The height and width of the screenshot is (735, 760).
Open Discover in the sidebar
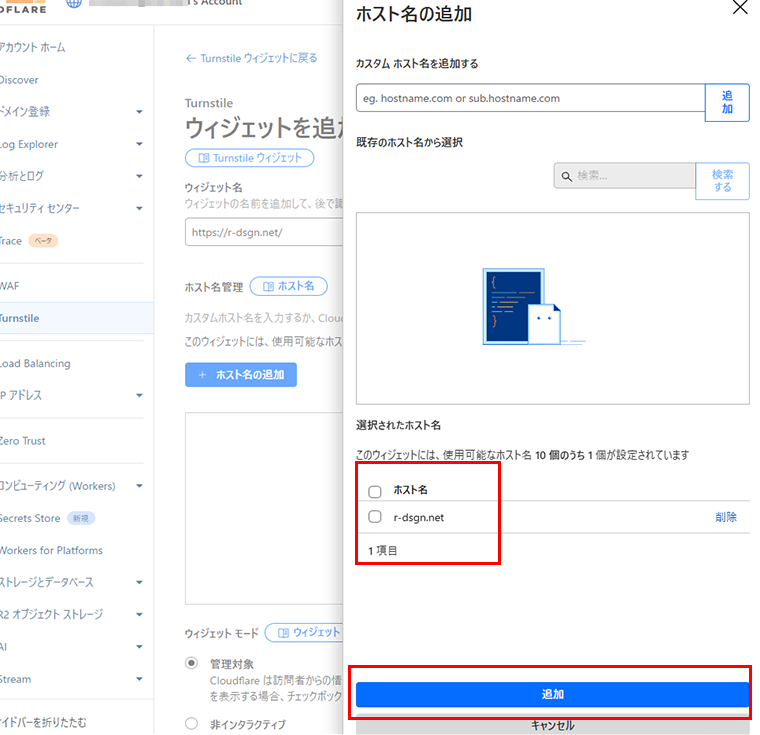click(19, 80)
